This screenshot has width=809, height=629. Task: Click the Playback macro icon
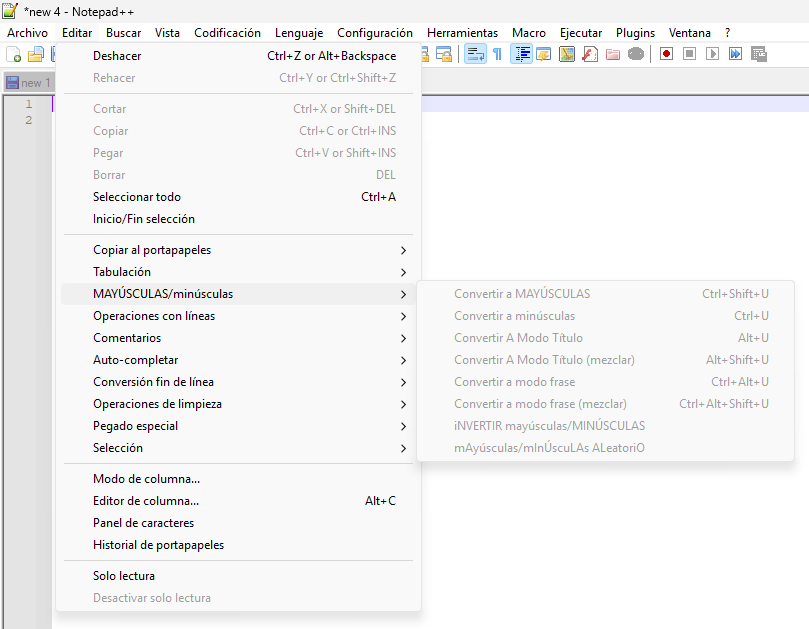[713, 54]
